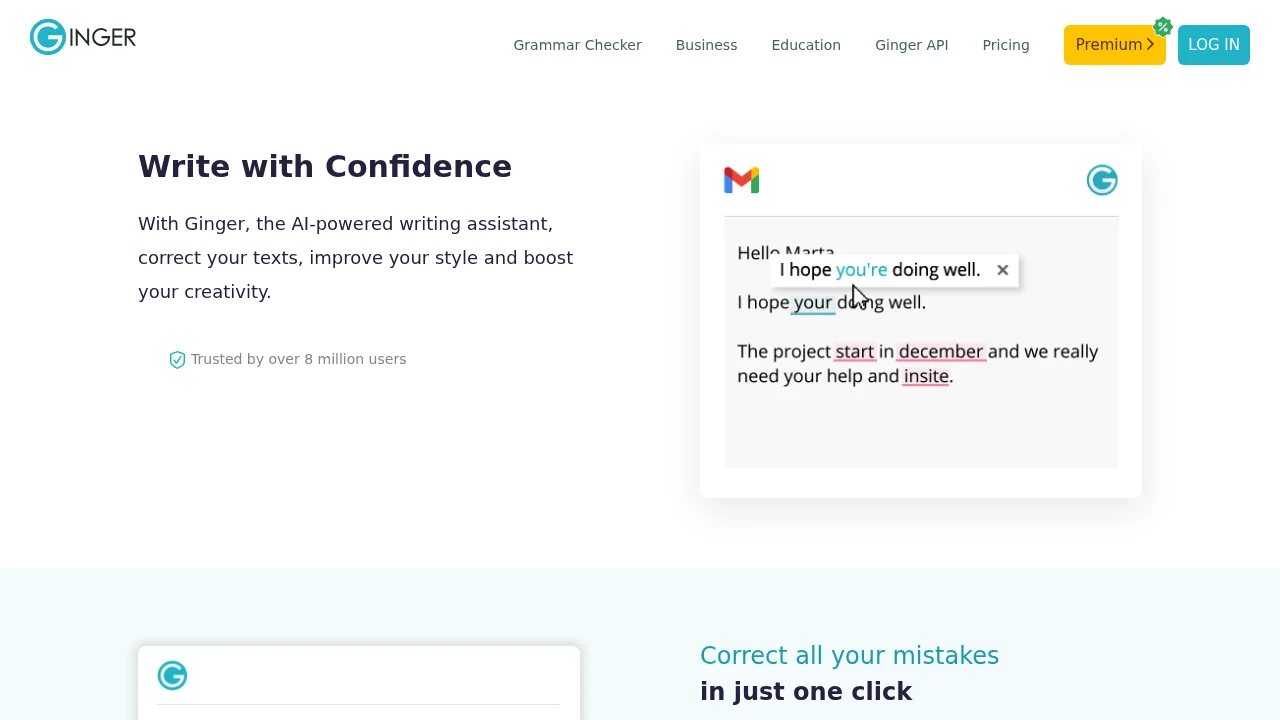Click the suggested correction "you're"
The width and height of the screenshot is (1280, 720).
[861, 270]
